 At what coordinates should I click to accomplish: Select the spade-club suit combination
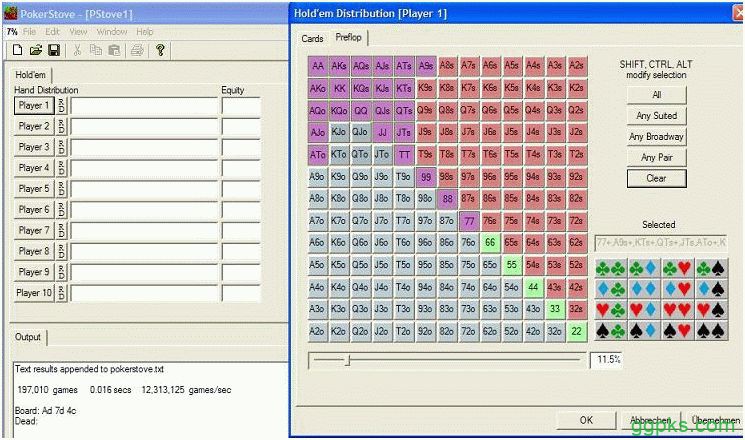tap(611, 331)
